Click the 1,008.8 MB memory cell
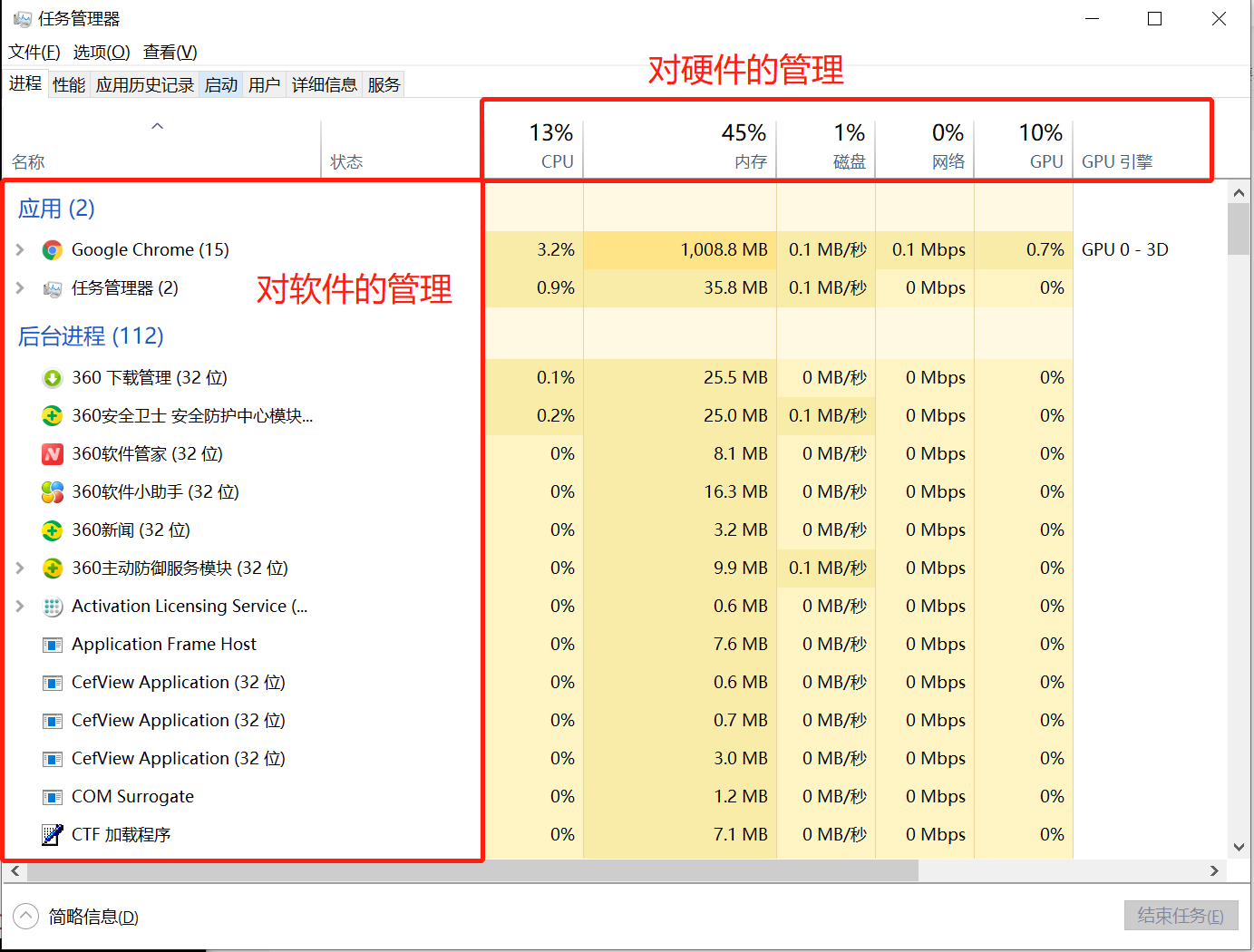 pos(680,249)
